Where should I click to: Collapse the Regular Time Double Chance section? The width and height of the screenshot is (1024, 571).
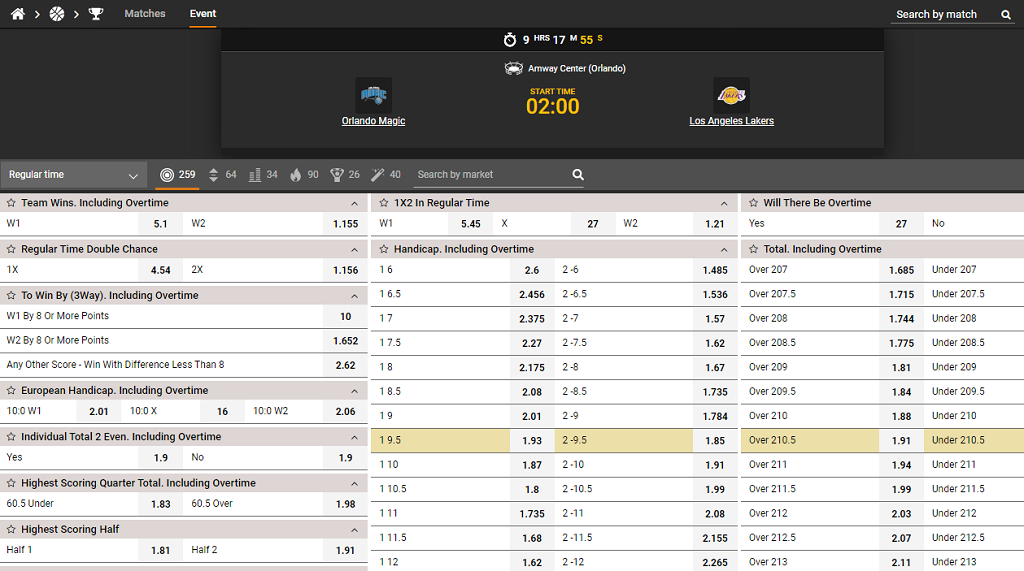355,250
